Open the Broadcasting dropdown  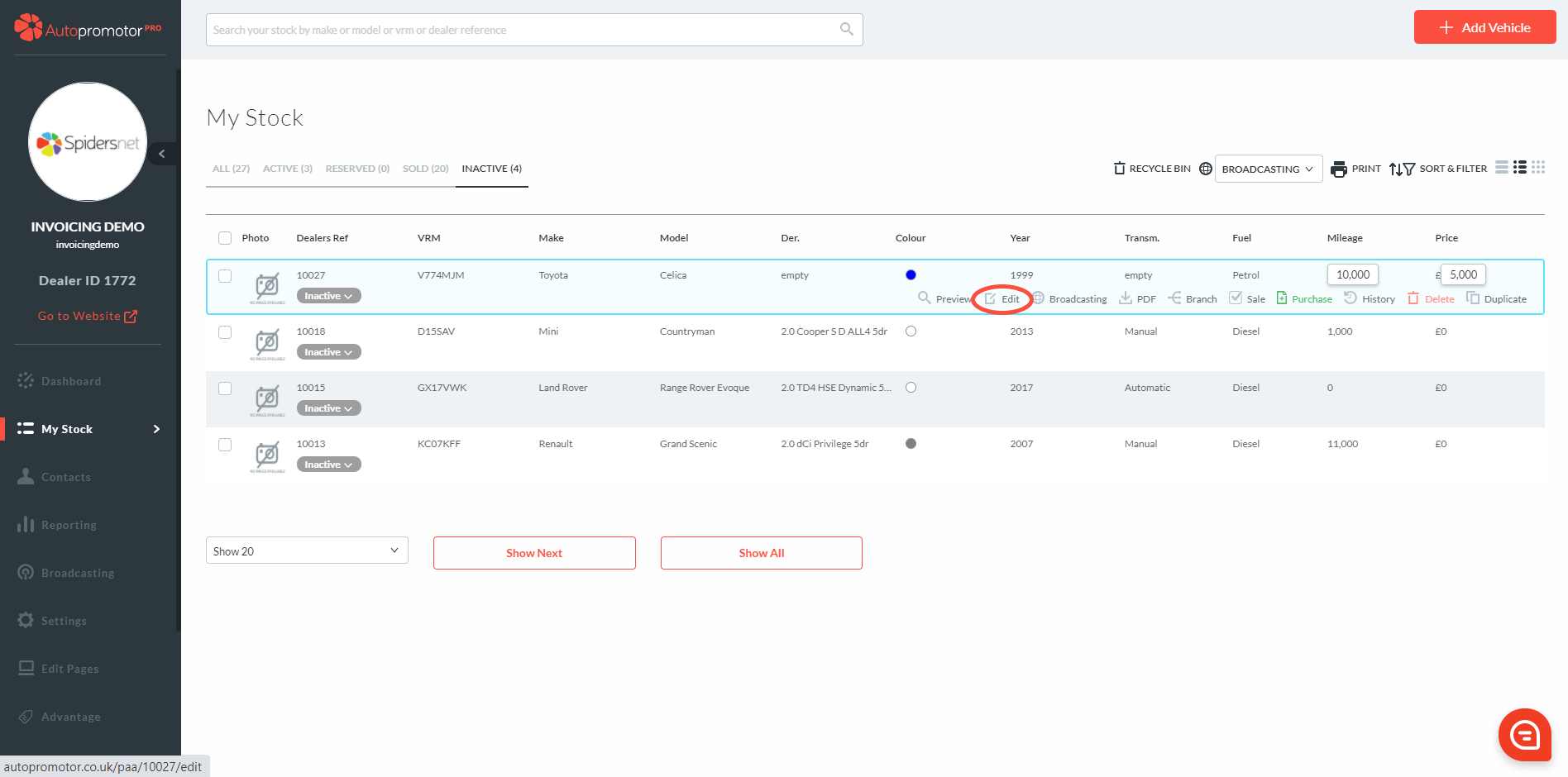pos(1268,169)
